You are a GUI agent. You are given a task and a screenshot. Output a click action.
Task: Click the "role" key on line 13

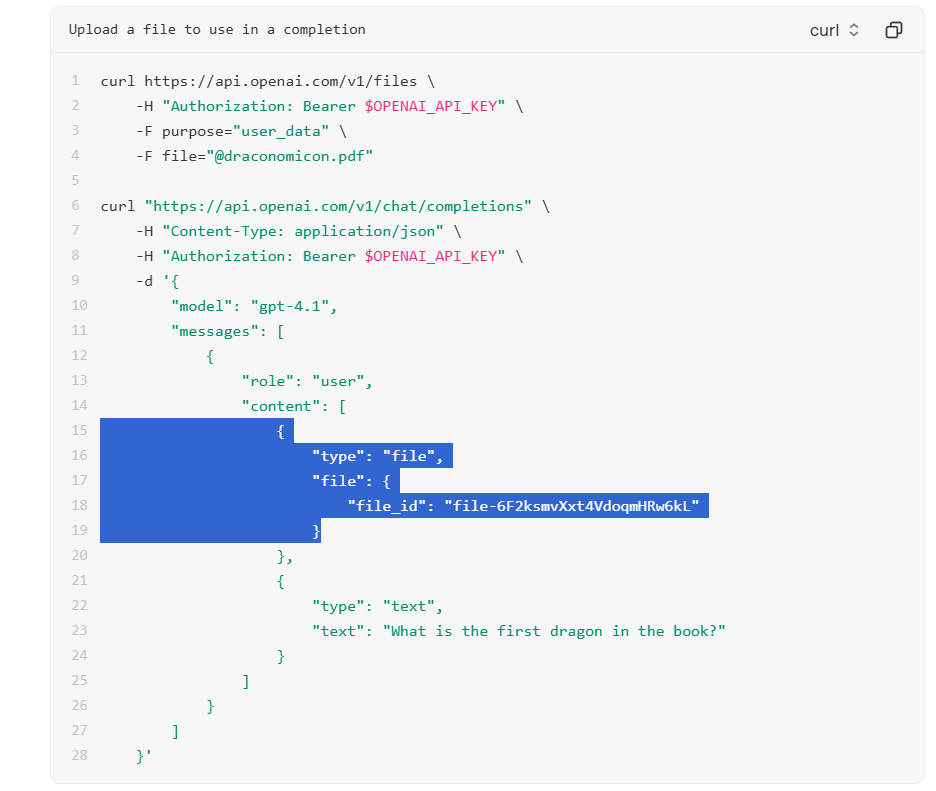[268, 381]
